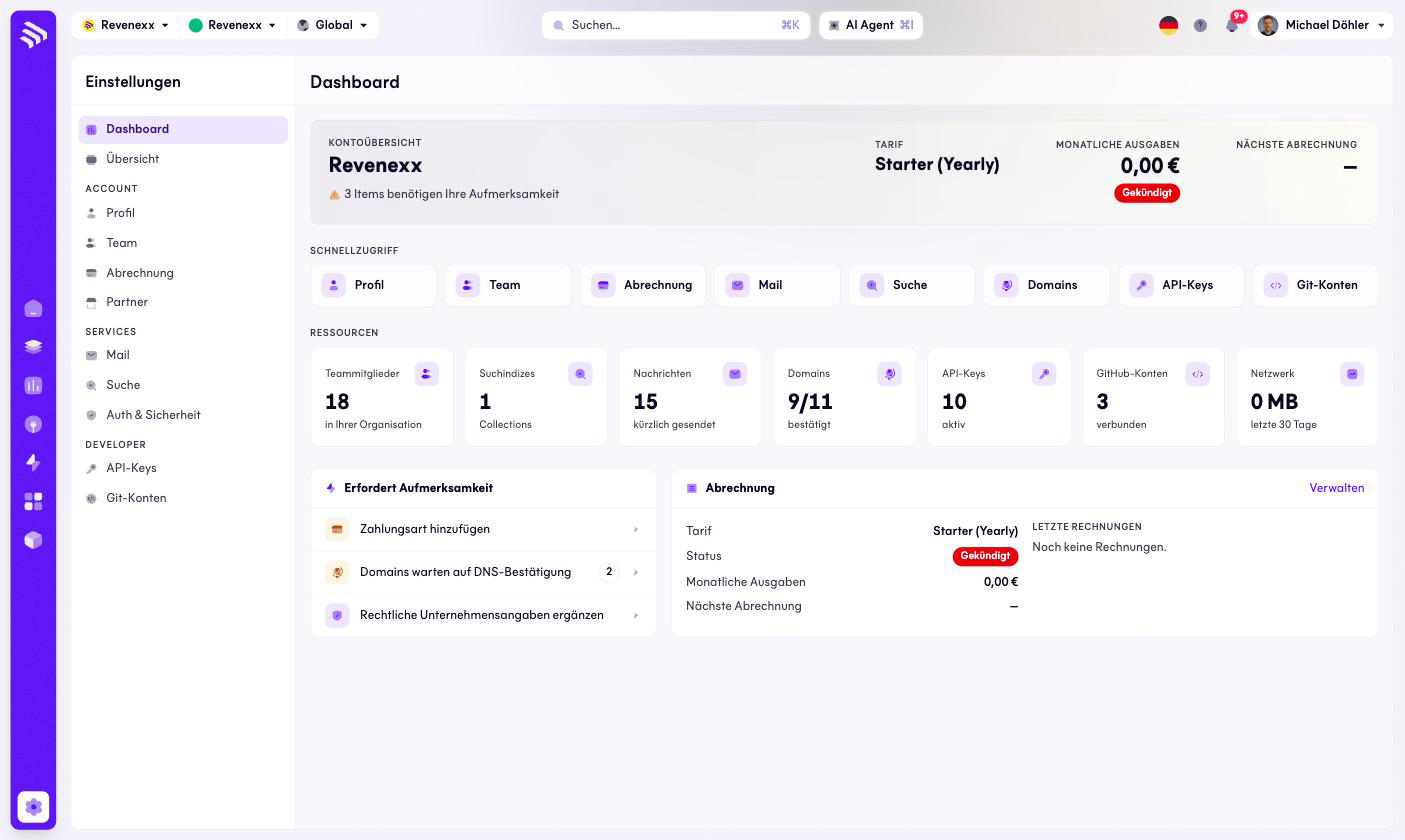Select Auth & Sicherheit in the sidebar

click(x=183, y=415)
